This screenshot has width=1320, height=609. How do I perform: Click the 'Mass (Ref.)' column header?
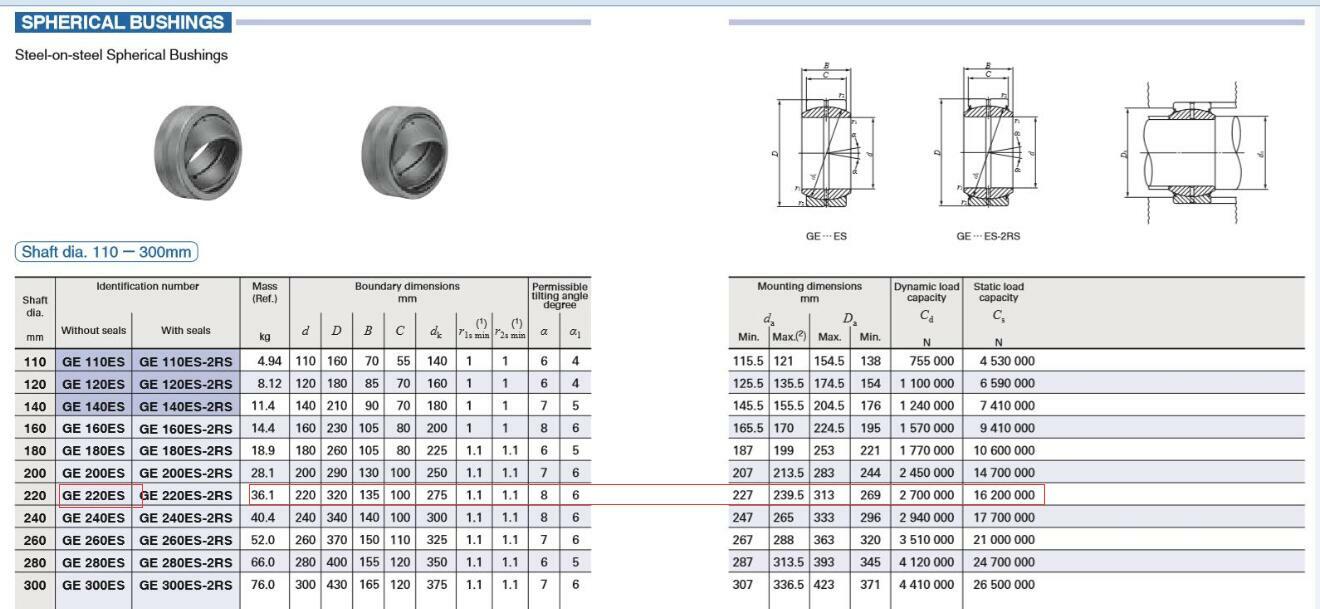[265, 292]
